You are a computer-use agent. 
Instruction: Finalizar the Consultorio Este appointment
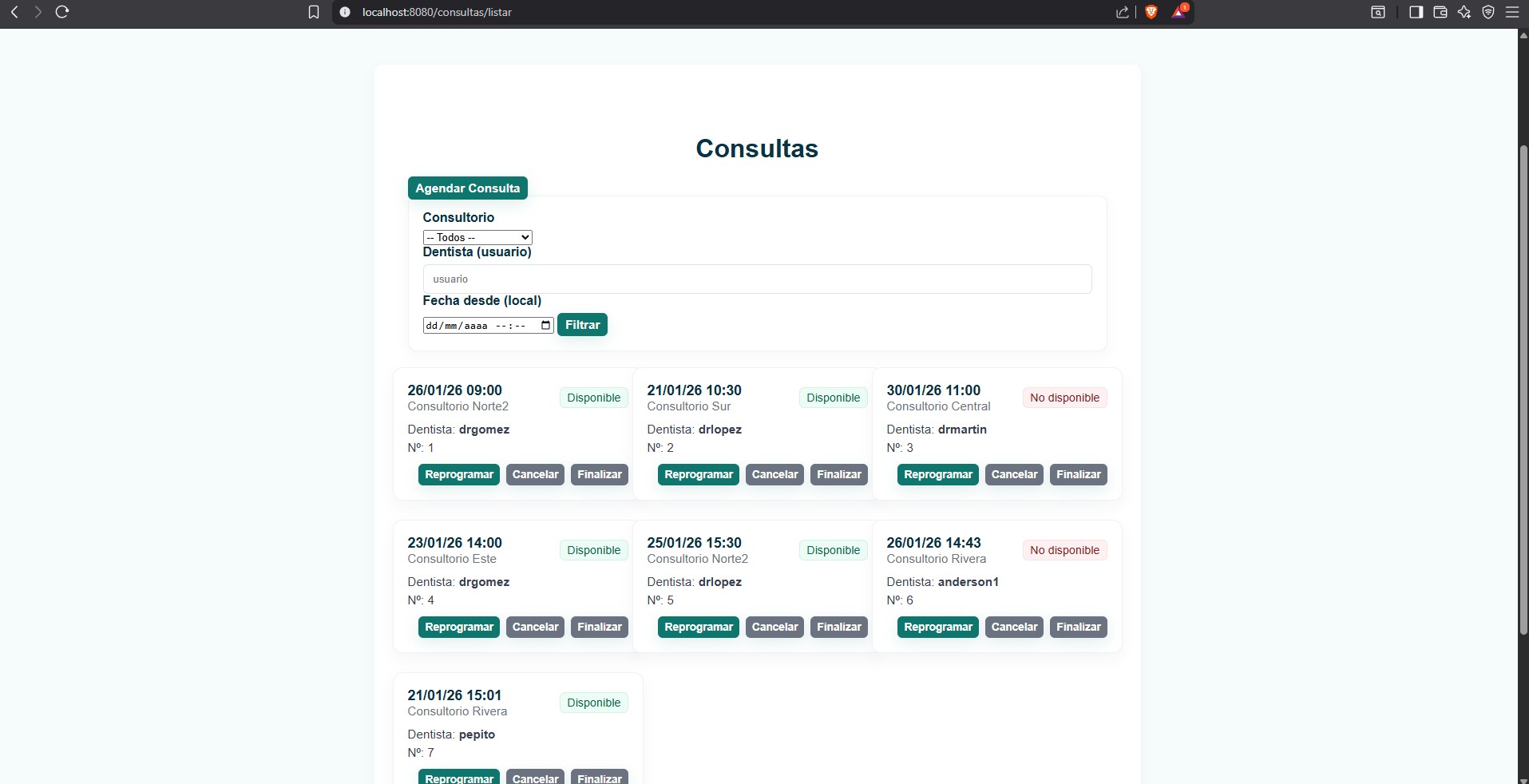[599, 627]
